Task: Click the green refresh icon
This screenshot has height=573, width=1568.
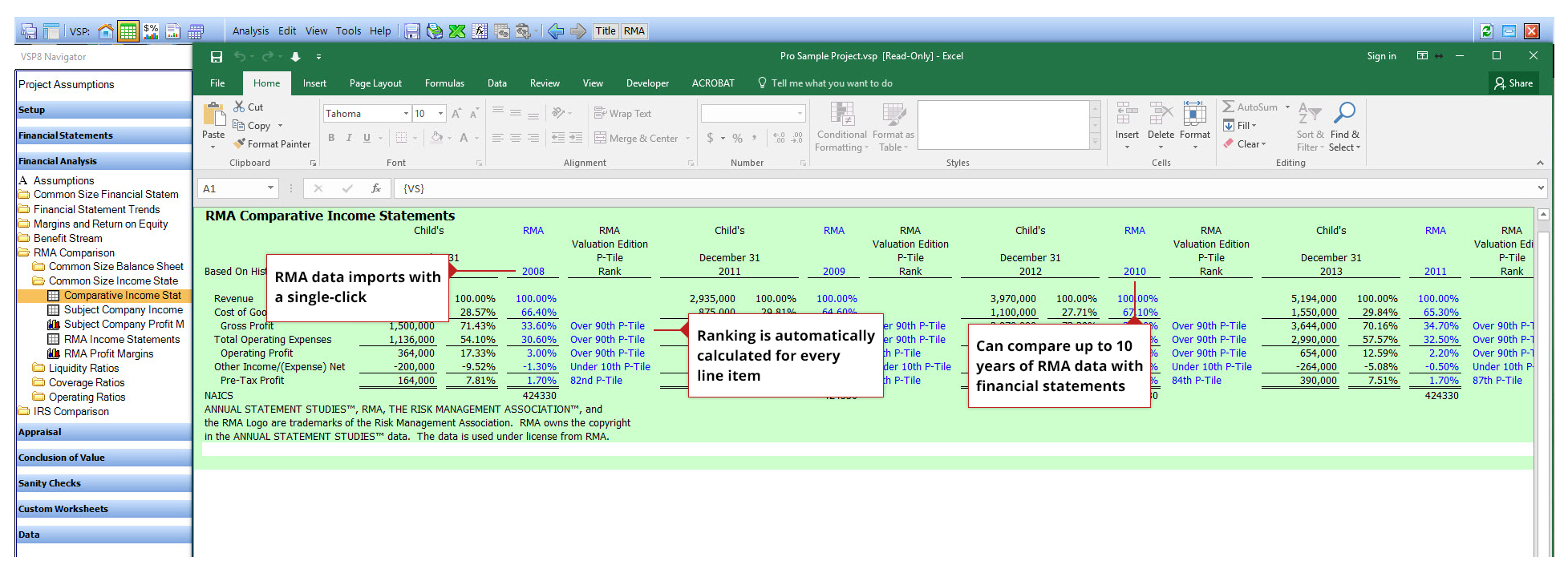Action: [1486, 31]
